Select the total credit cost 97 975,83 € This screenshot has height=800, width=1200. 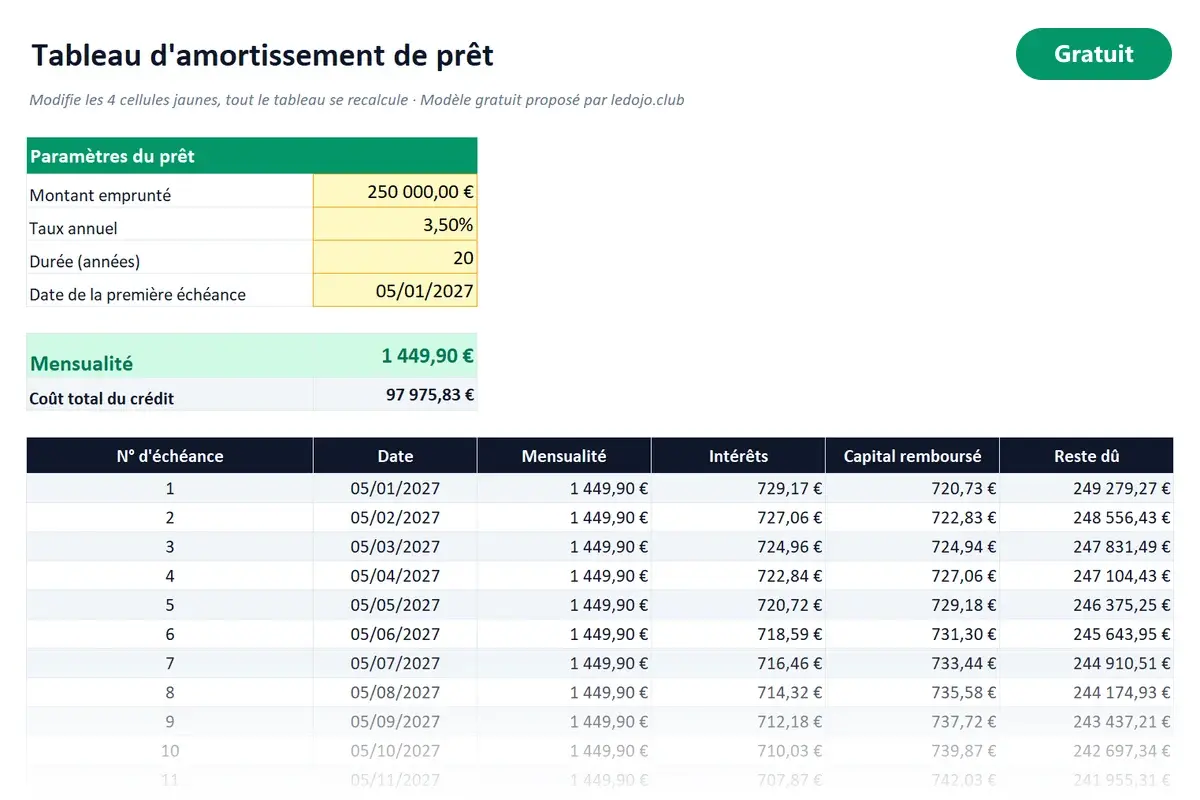pos(395,394)
